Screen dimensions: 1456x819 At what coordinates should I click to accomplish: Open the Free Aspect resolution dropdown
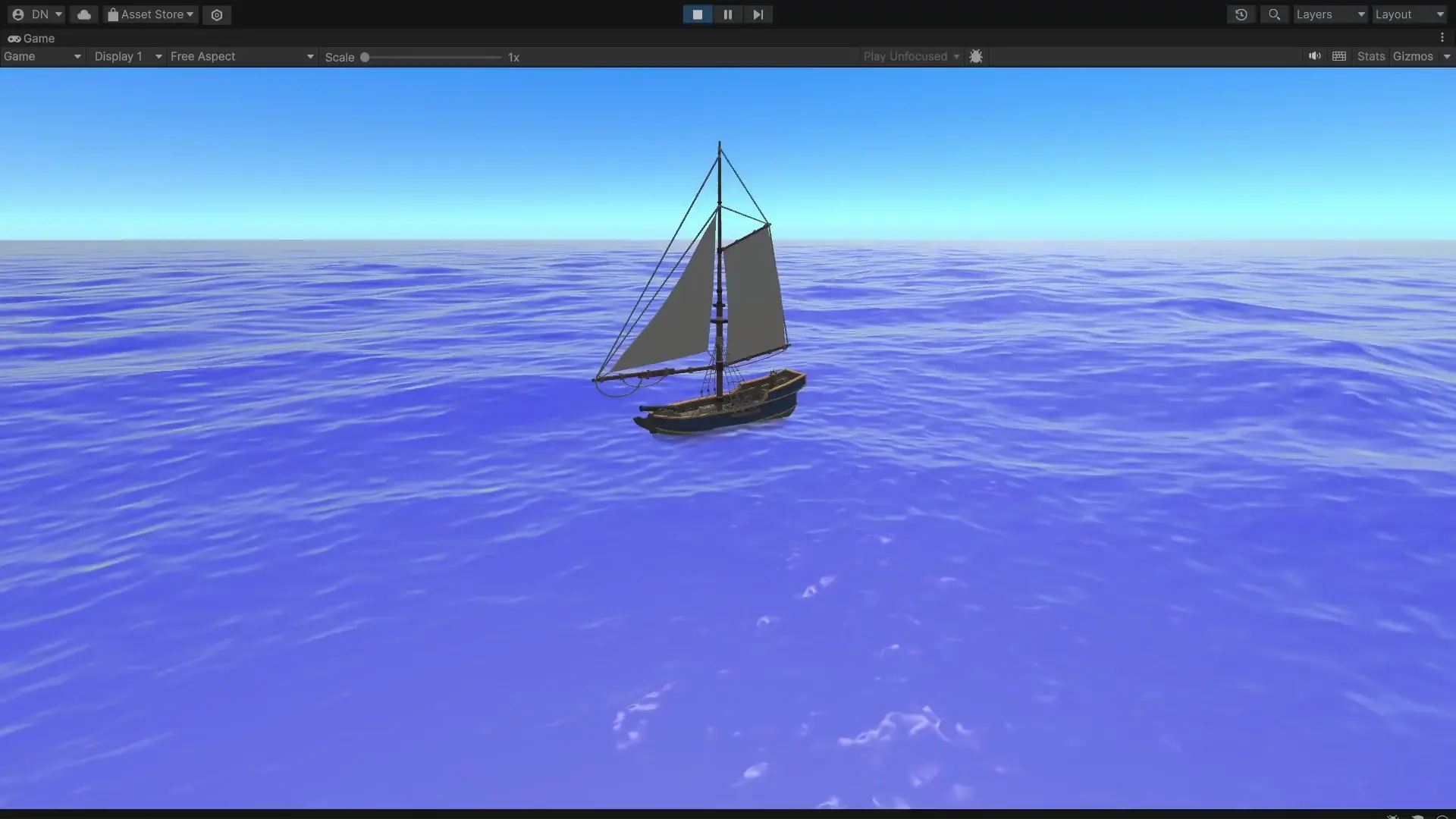tap(241, 56)
